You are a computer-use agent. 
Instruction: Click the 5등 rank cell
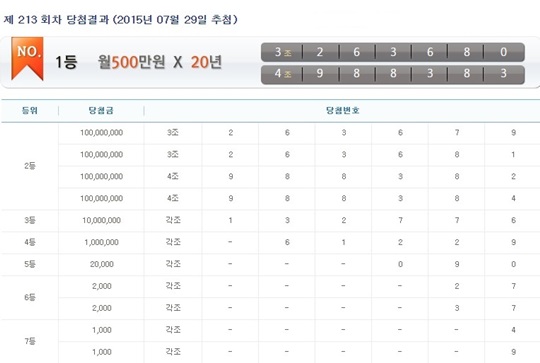tap(30, 264)
